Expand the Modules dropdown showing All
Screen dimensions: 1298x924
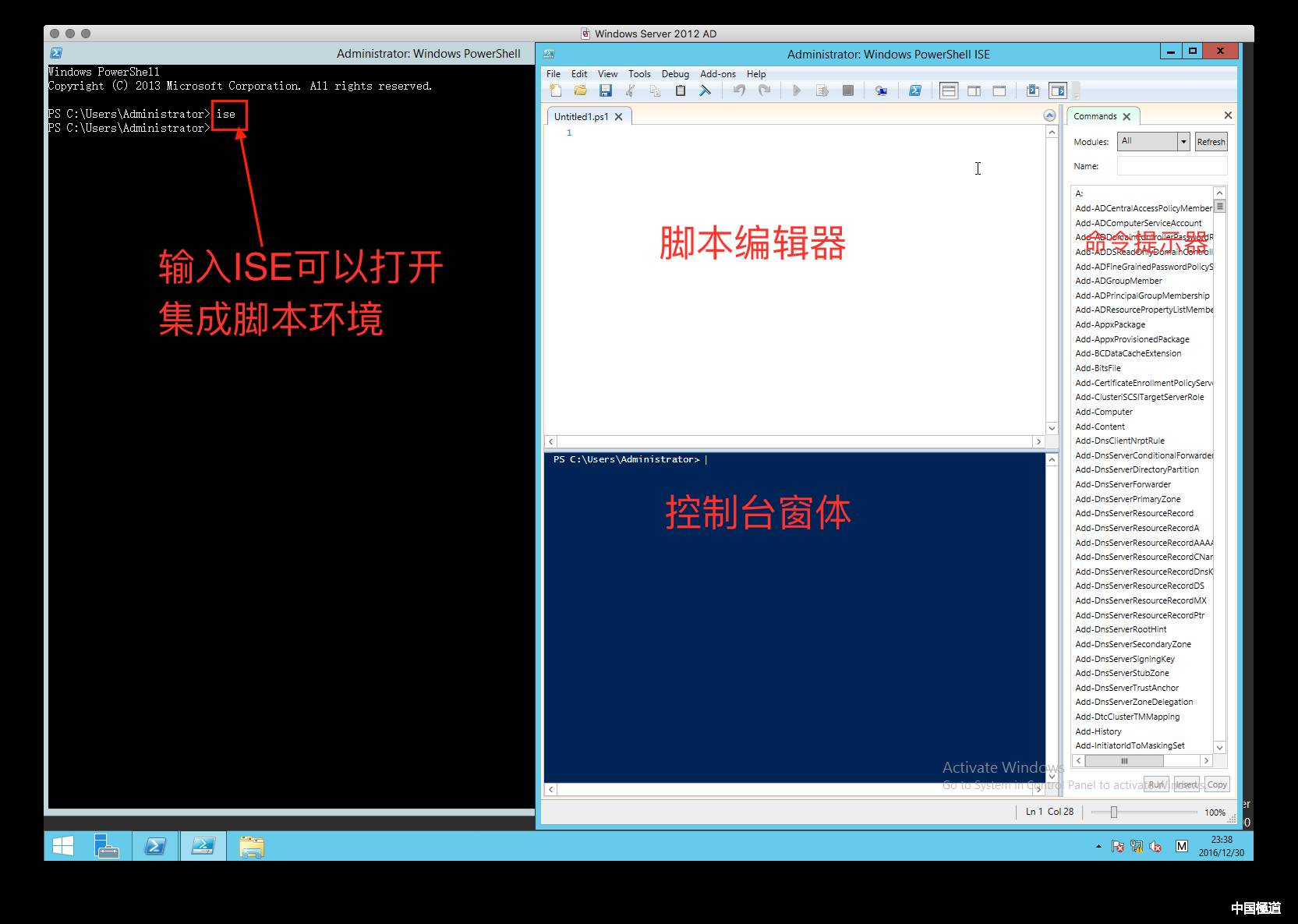(x=1183, y=141)
